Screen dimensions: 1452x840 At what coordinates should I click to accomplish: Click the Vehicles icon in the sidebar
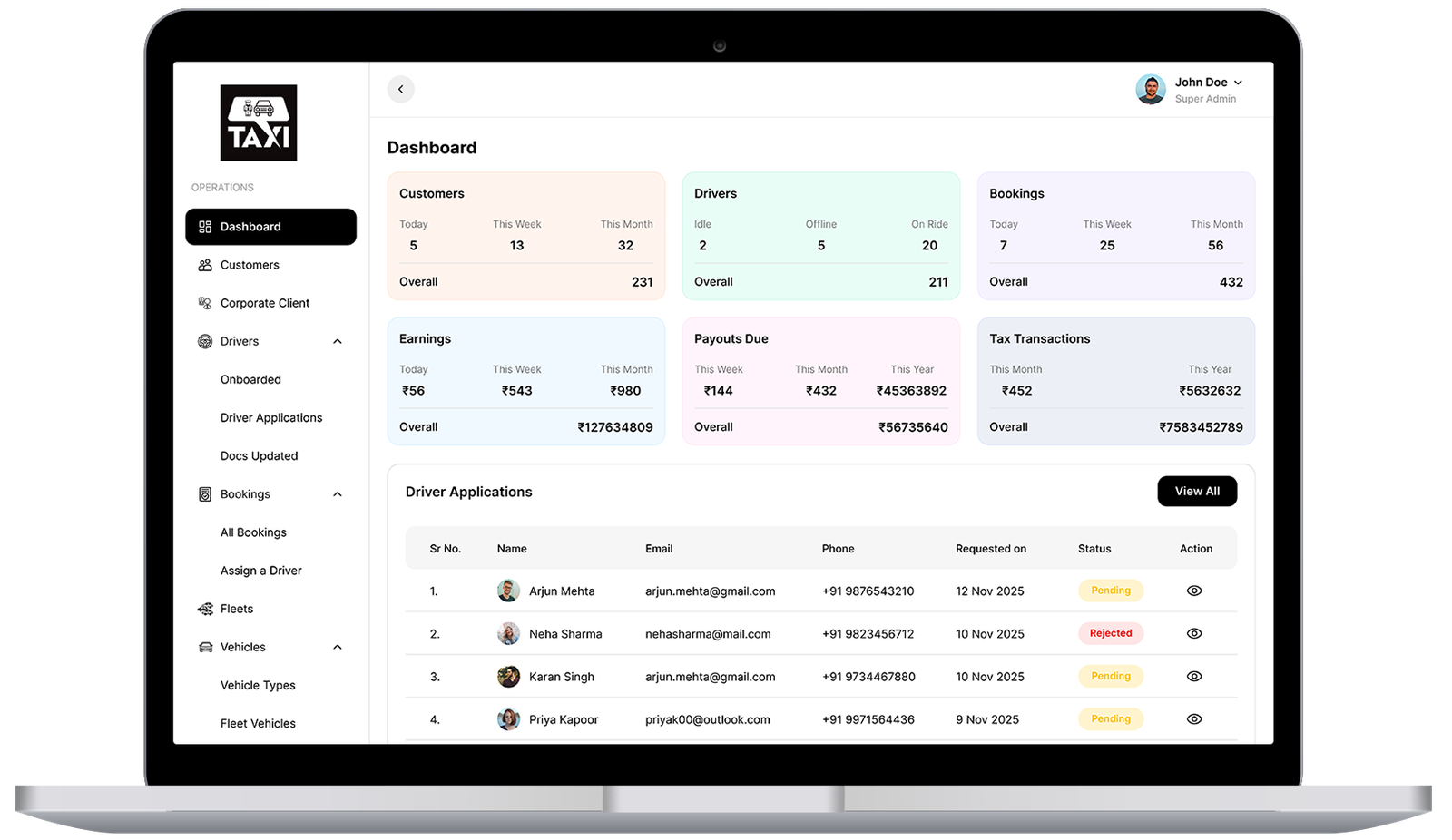click(x=204, y=646)
